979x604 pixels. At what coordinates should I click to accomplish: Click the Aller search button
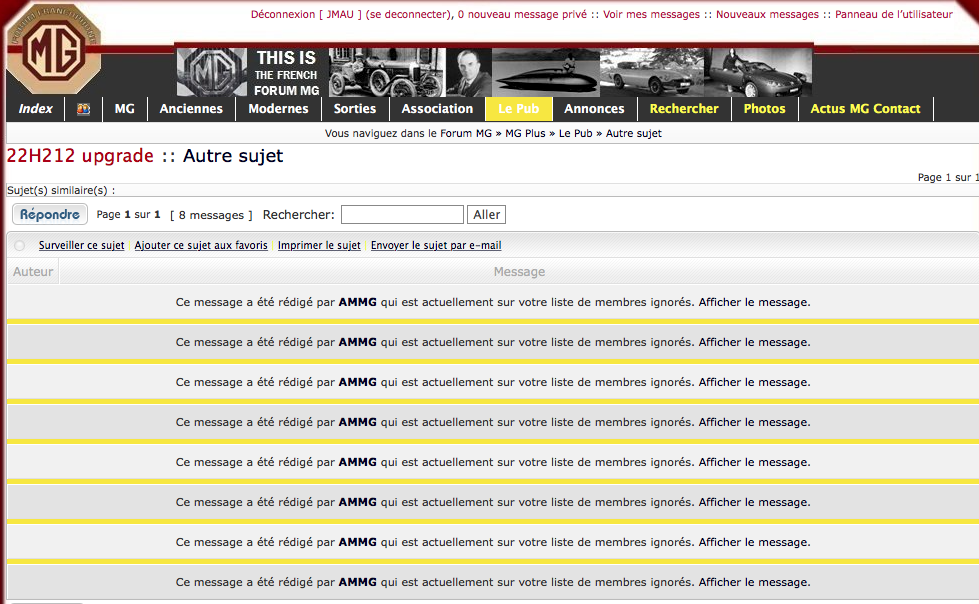click(486, 214)
